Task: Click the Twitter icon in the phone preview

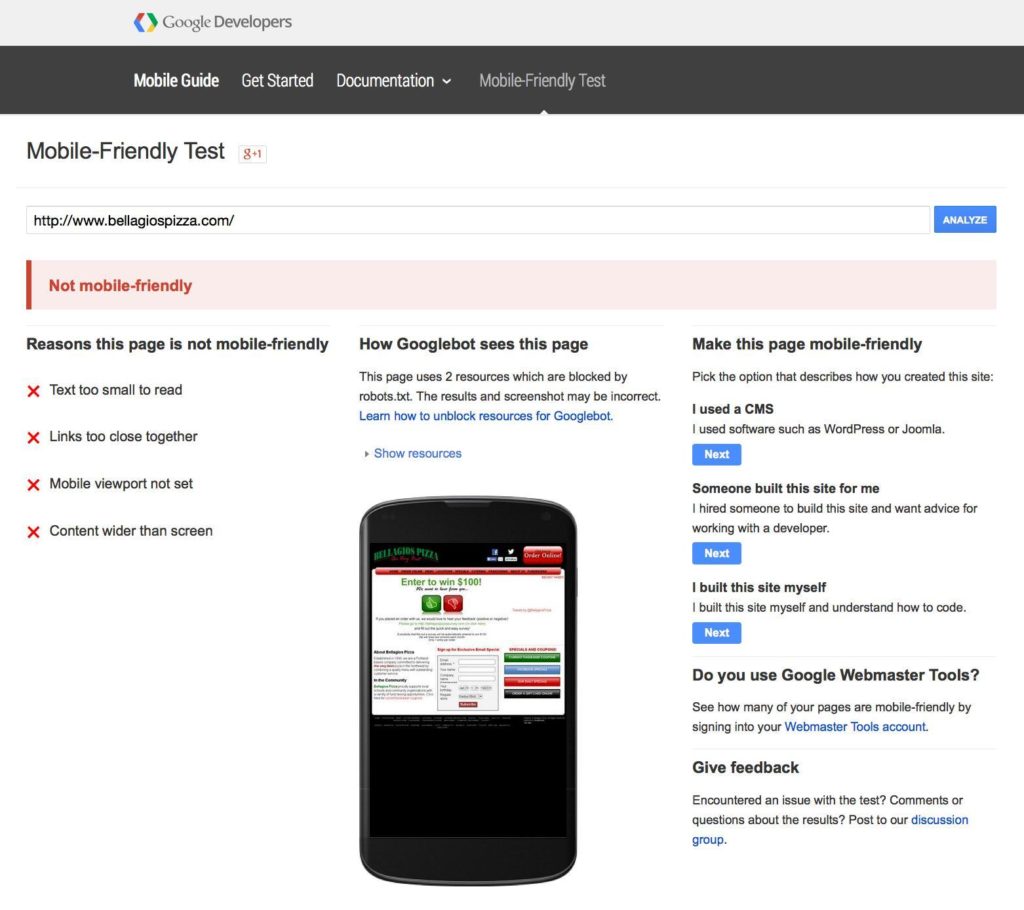Action: click(511, 551)
